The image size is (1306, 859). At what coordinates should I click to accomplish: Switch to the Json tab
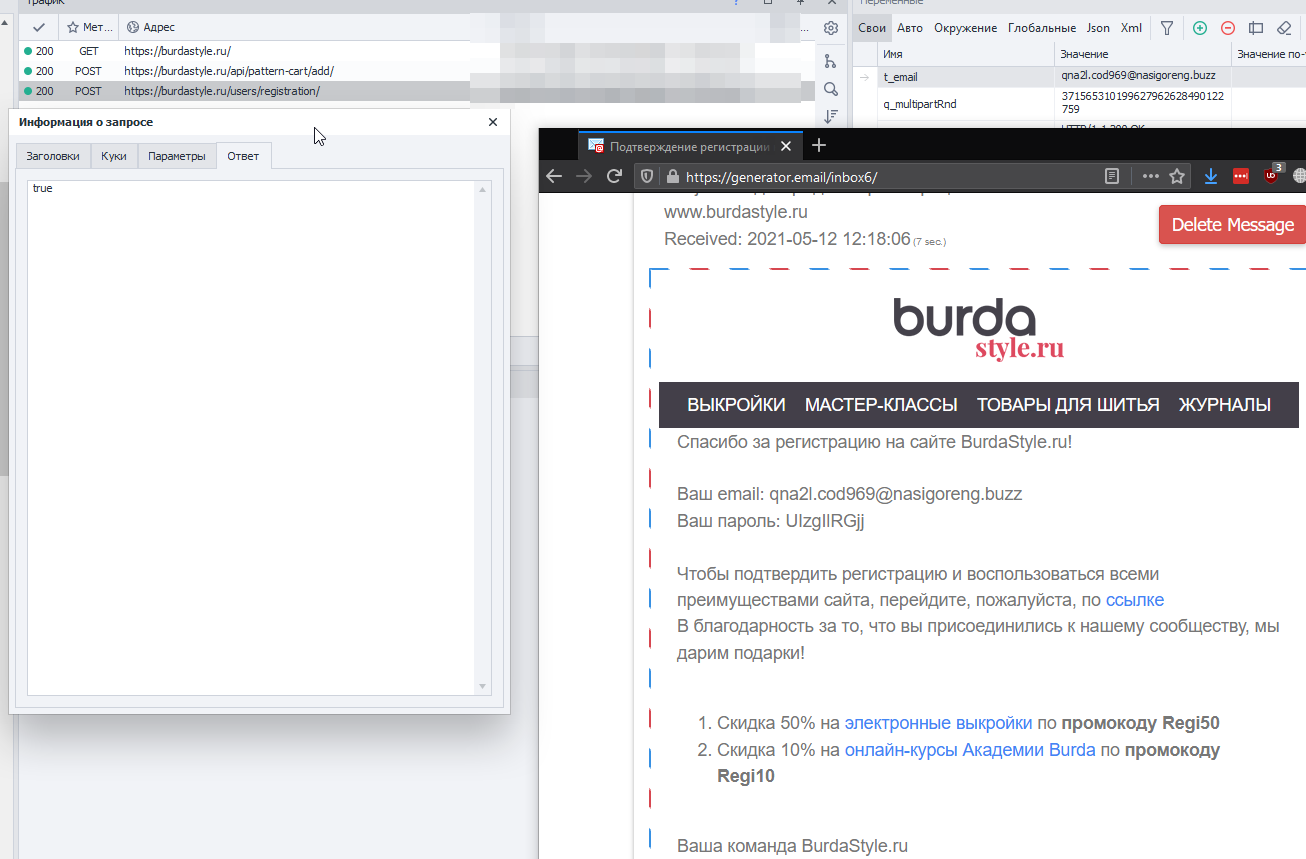click(1098, 28)
